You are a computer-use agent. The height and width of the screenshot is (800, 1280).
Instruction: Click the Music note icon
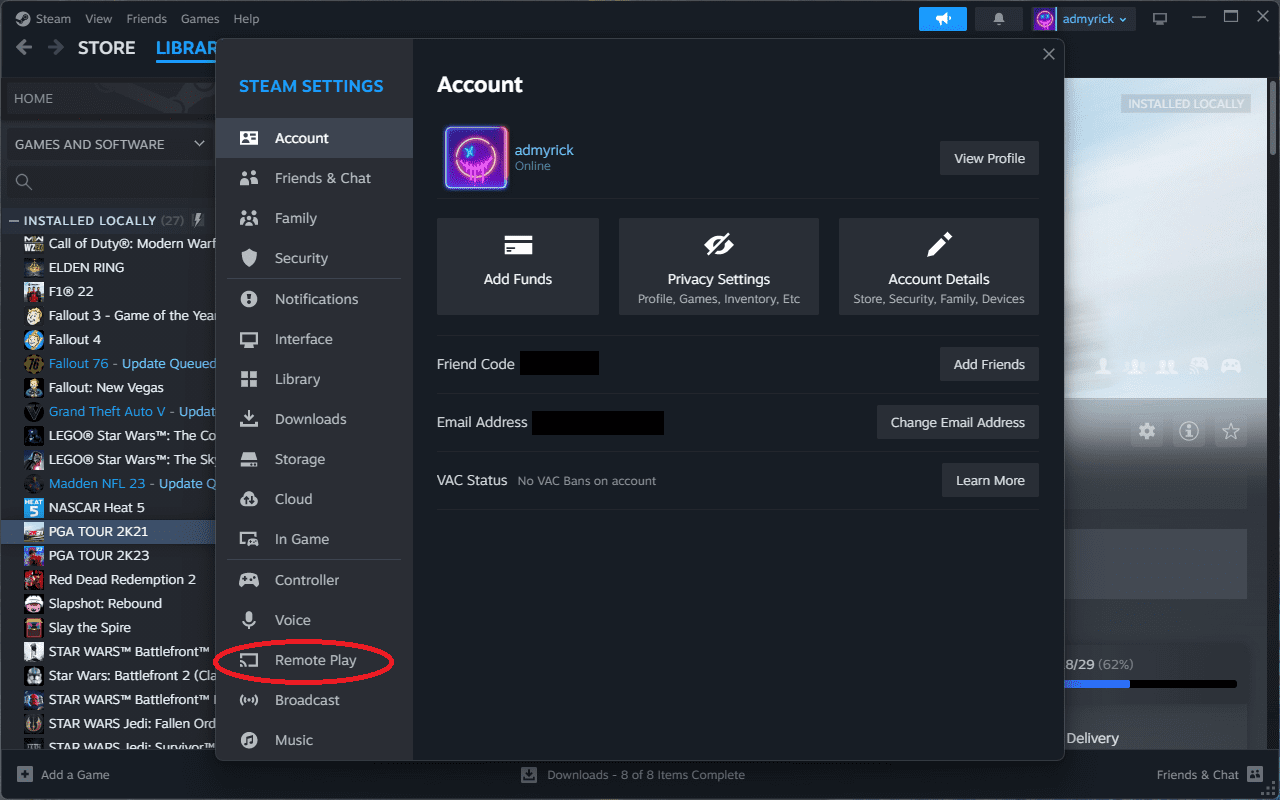point(249,740)
